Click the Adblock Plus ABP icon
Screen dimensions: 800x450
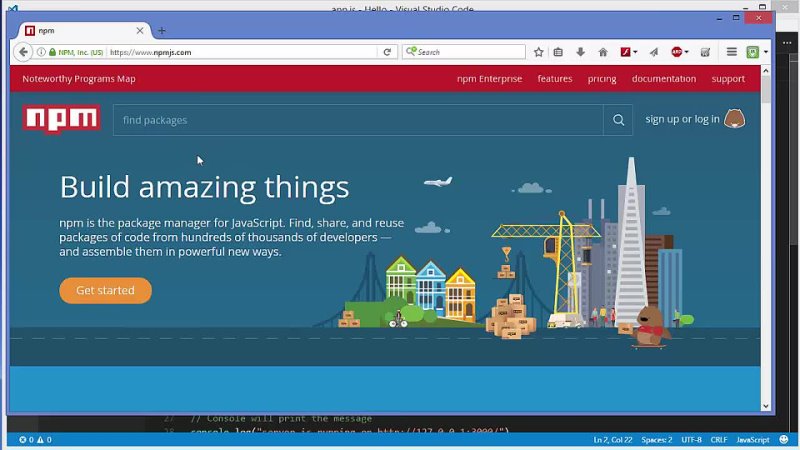point(677,52)
